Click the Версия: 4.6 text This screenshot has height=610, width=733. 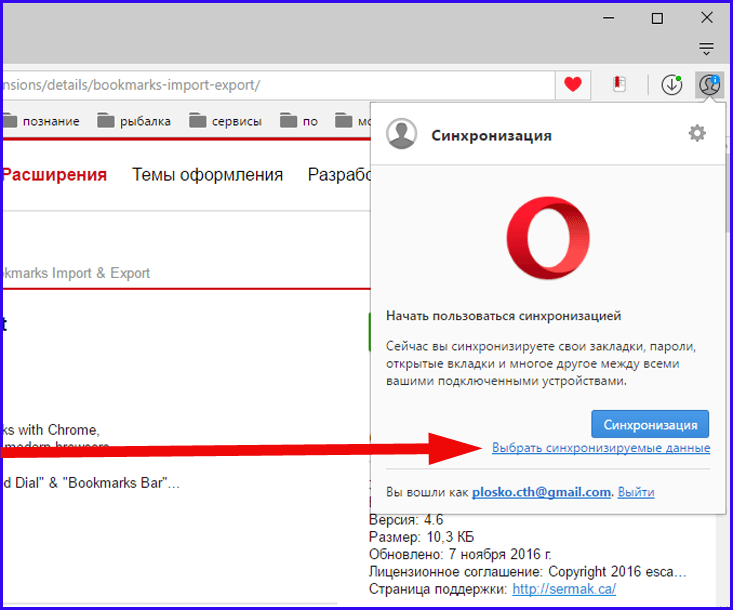[406, 520]
